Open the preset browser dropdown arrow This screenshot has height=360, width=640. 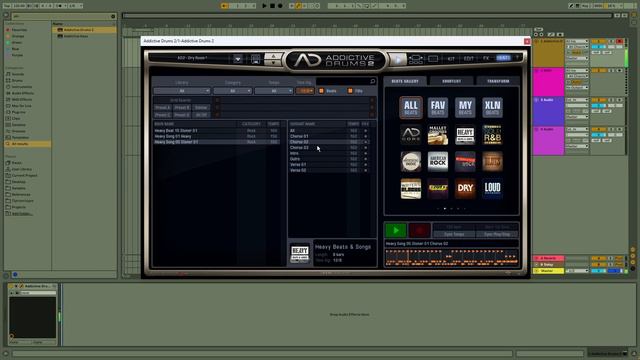click(238, 60)
